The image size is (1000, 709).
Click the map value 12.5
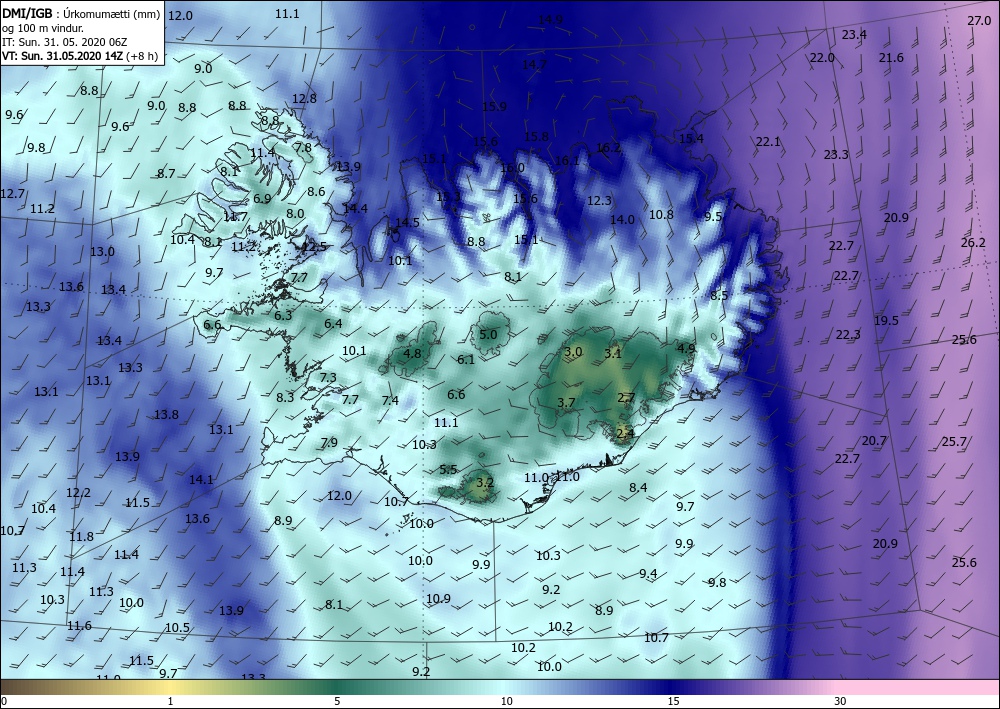point(314,246)
